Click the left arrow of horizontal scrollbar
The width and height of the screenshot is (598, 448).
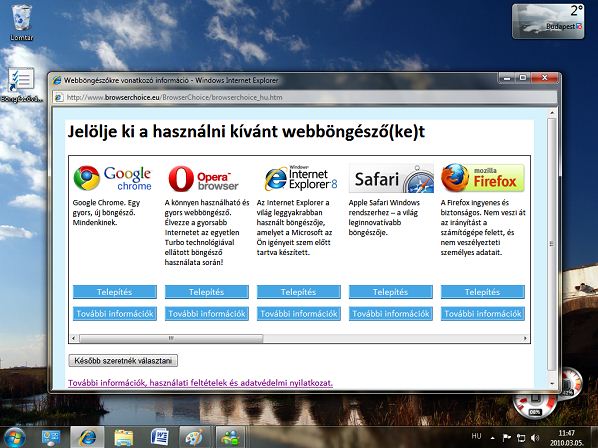pyautogui.click(x=74, y=338)
